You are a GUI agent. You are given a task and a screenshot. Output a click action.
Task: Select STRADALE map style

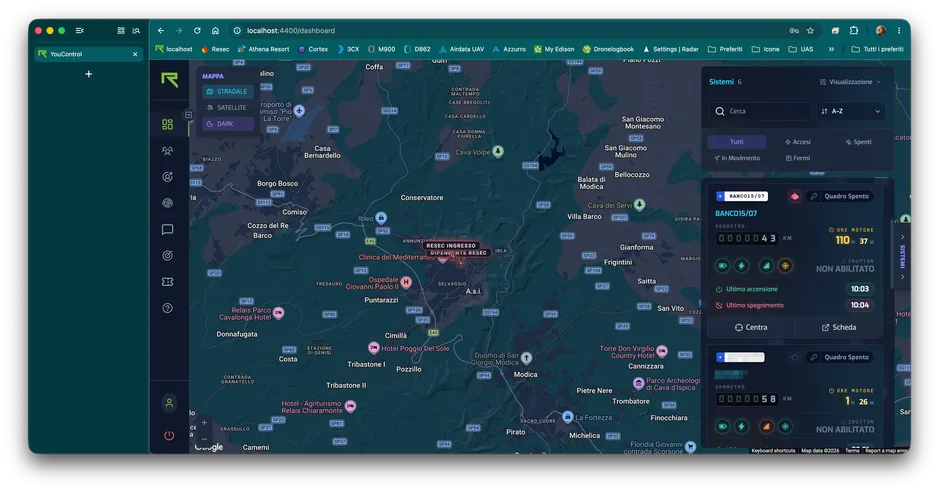click(x=228, y=92)
